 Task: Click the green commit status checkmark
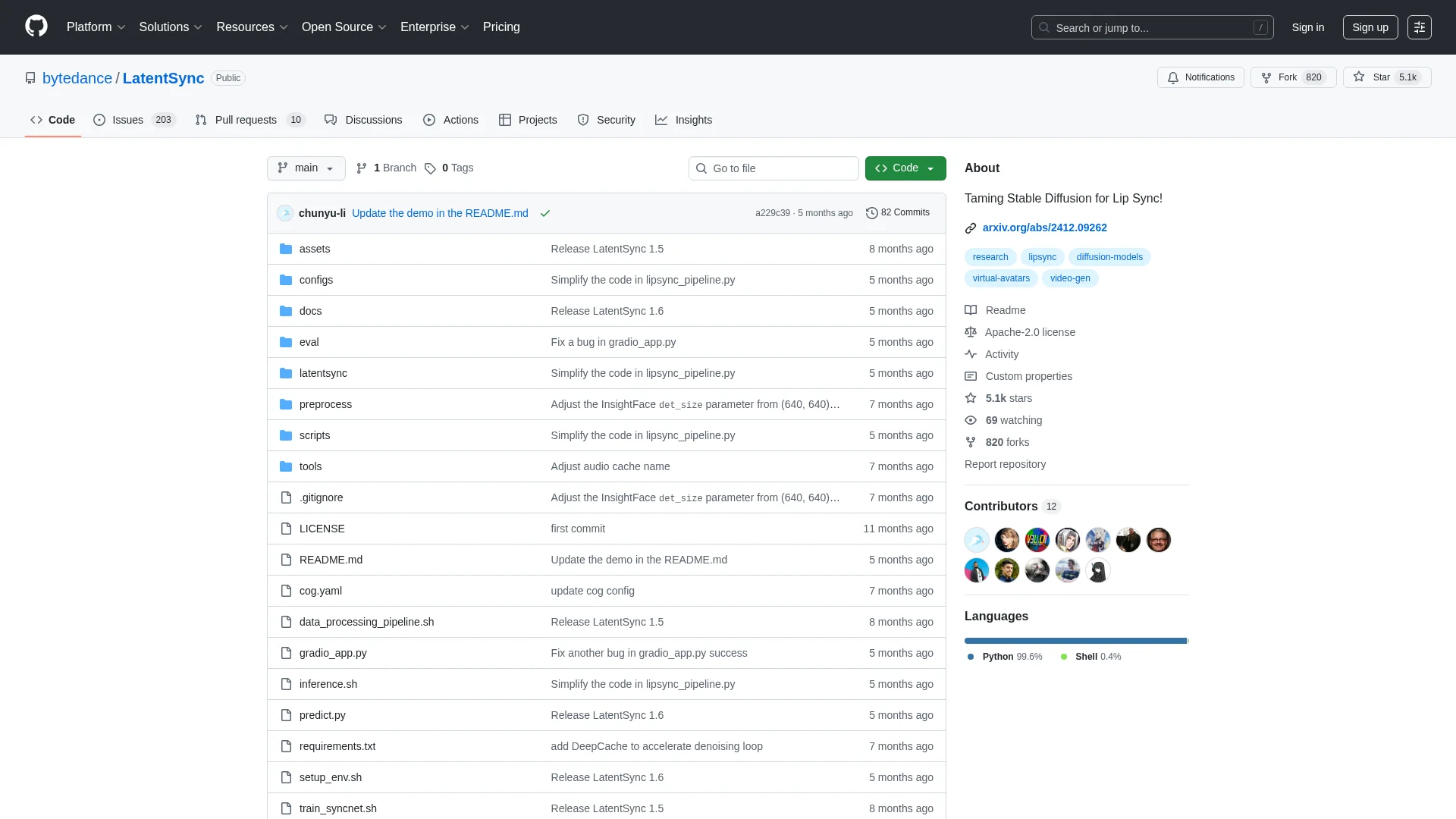pyautogui.click(x=544, y=213)
